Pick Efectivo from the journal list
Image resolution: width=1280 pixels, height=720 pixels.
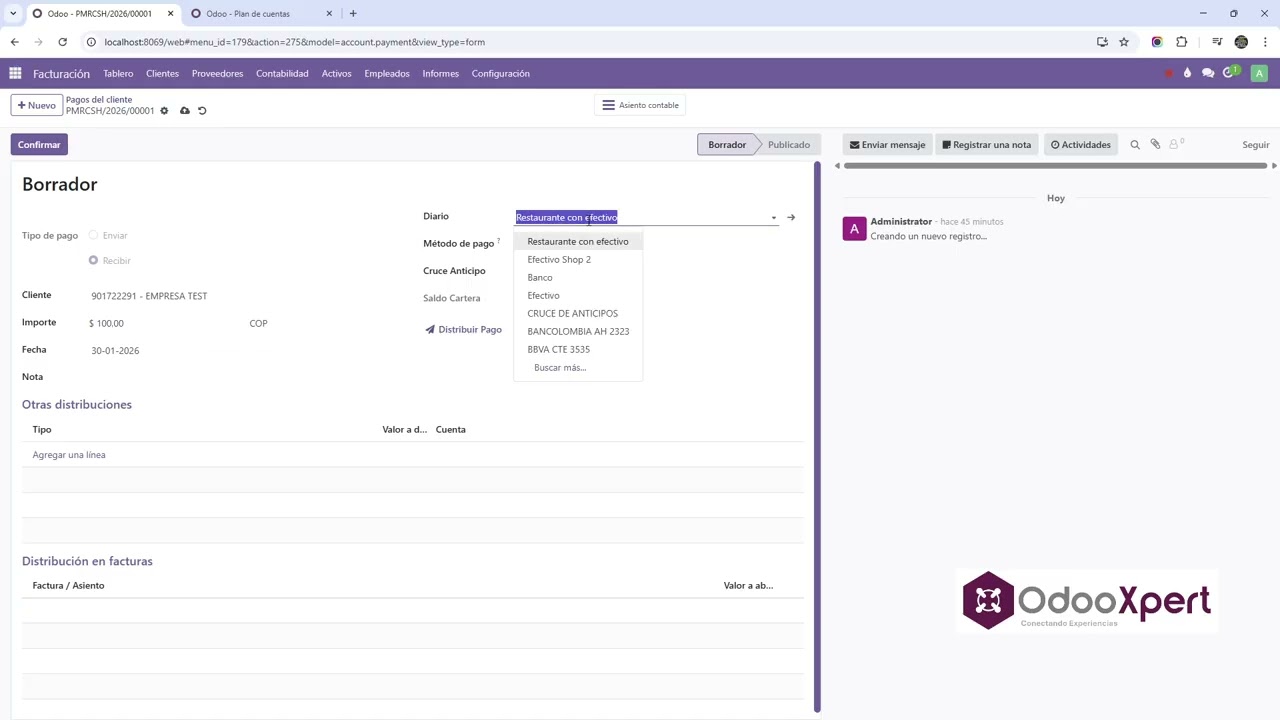[x=578, y=295]
